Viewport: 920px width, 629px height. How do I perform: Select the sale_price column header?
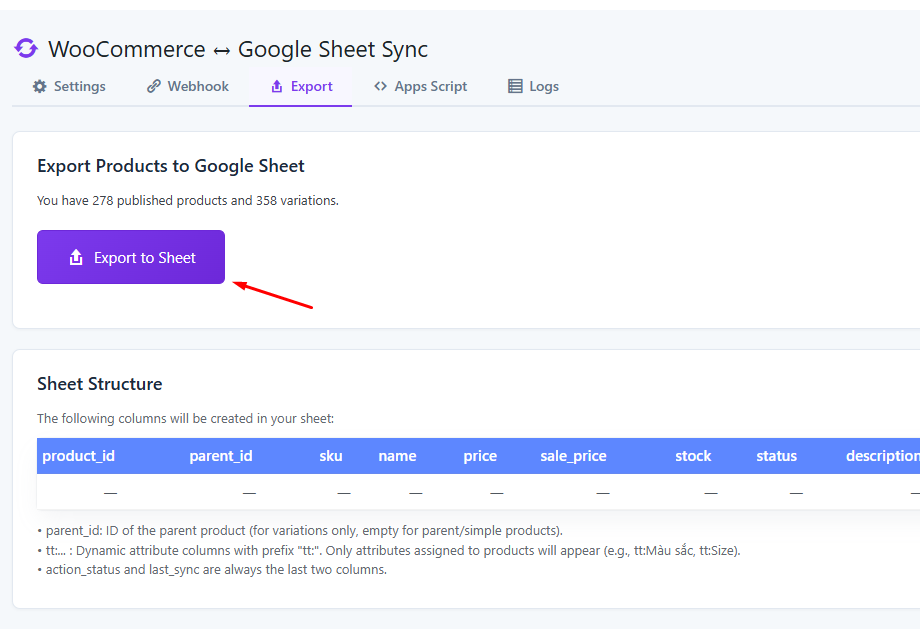573,456
